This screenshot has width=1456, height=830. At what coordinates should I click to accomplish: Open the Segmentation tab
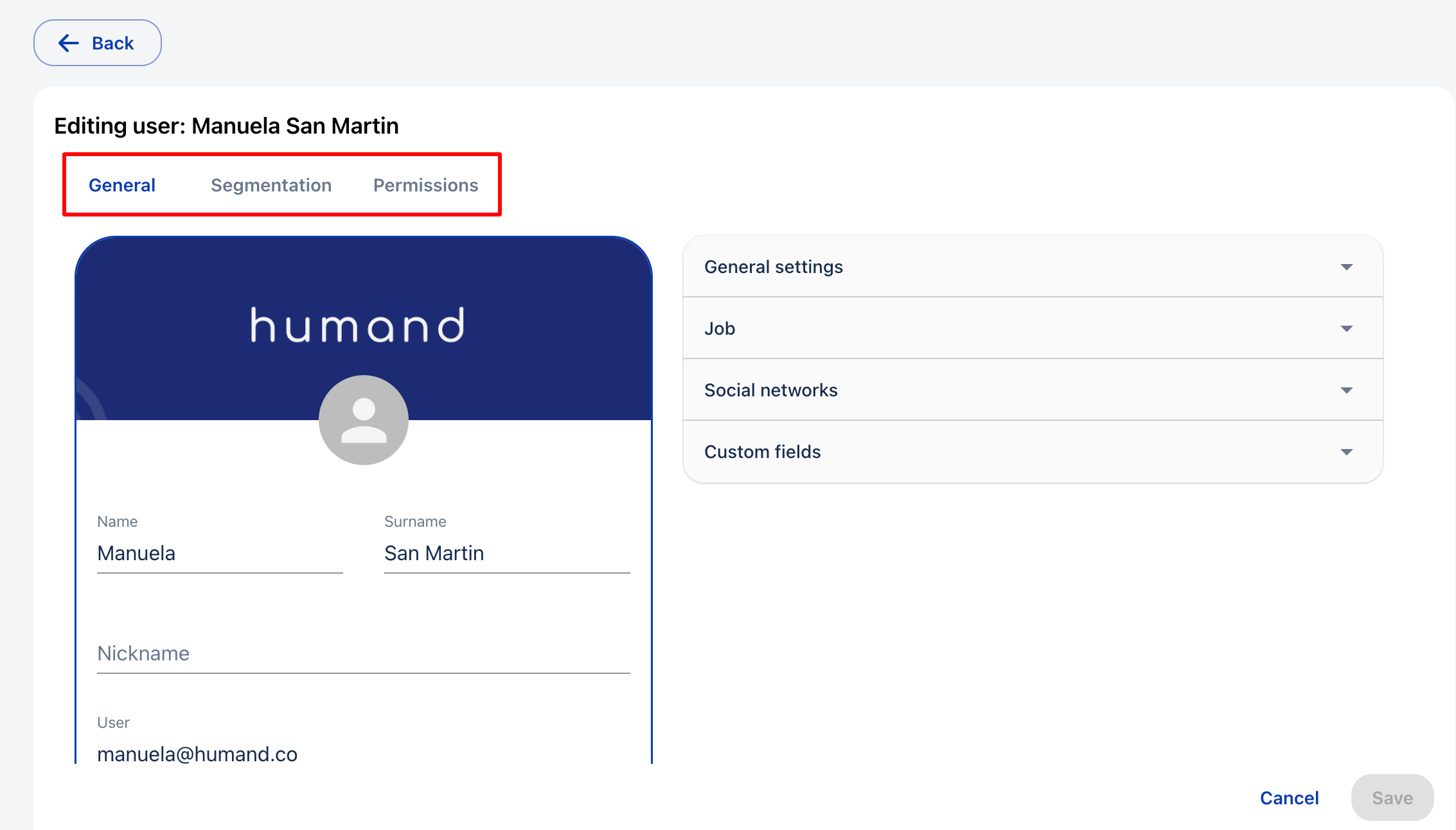(271, 185)
